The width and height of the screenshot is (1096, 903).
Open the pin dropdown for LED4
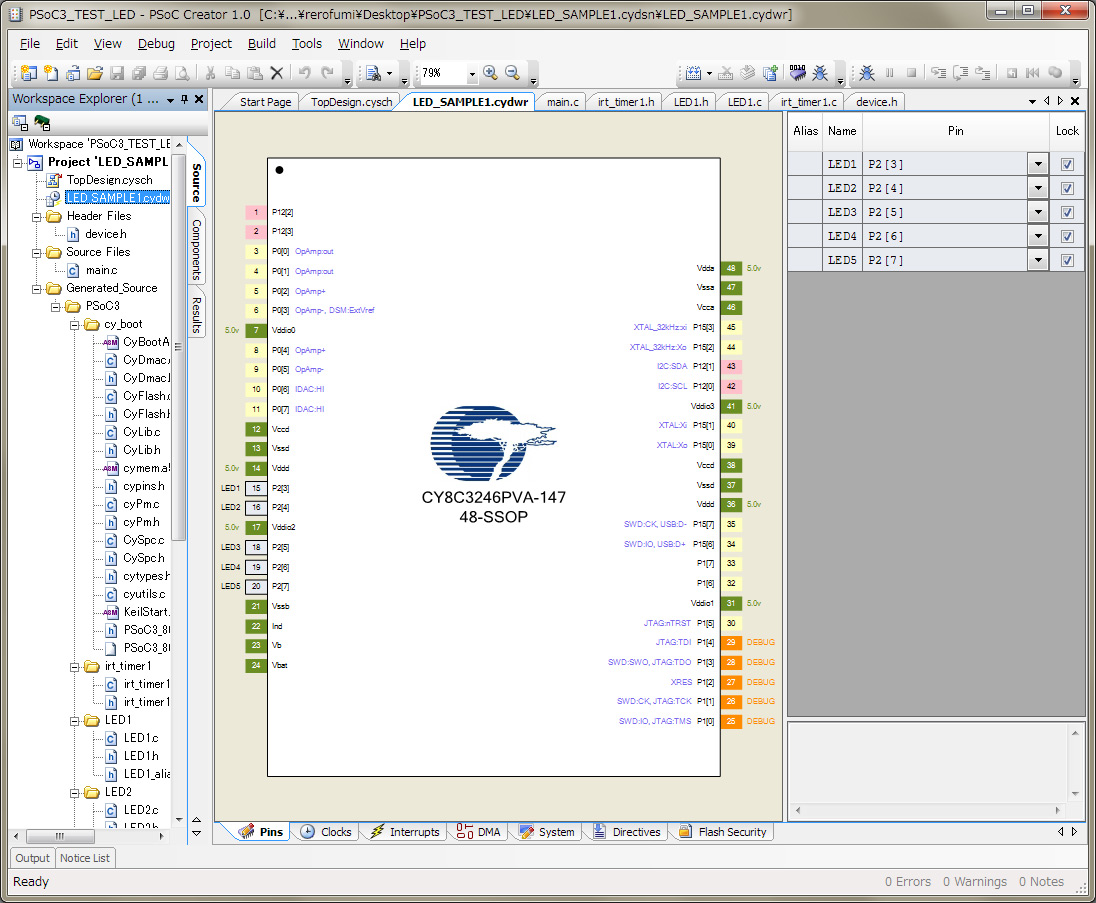1038,236
